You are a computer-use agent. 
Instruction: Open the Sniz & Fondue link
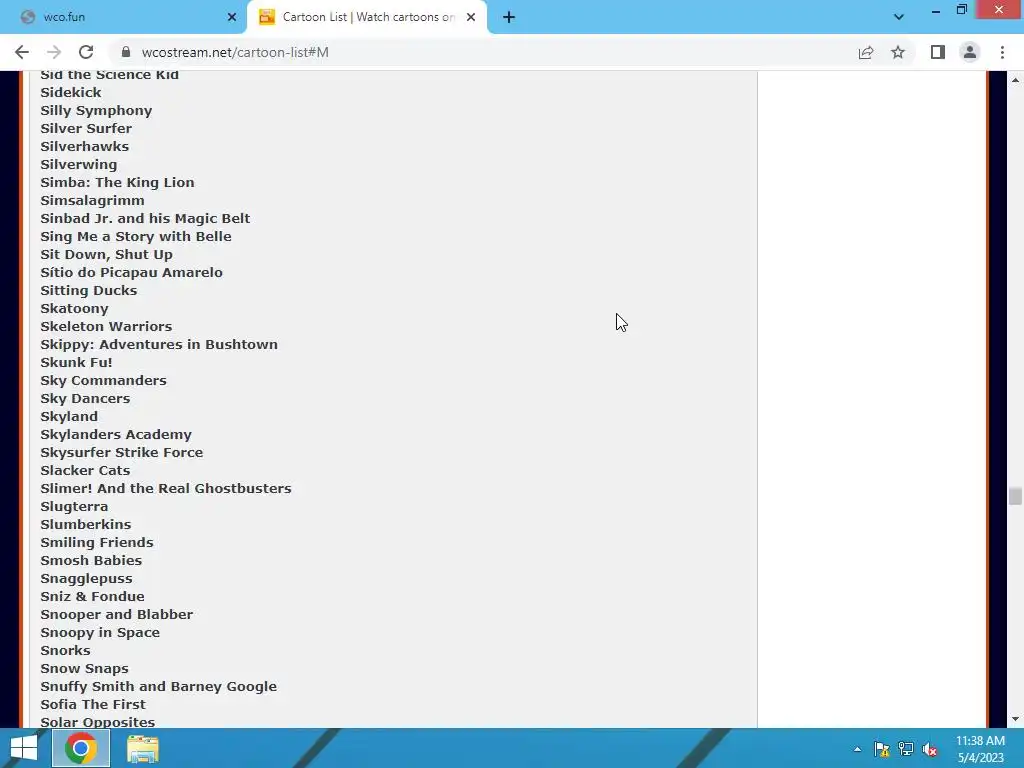point(92,596)
